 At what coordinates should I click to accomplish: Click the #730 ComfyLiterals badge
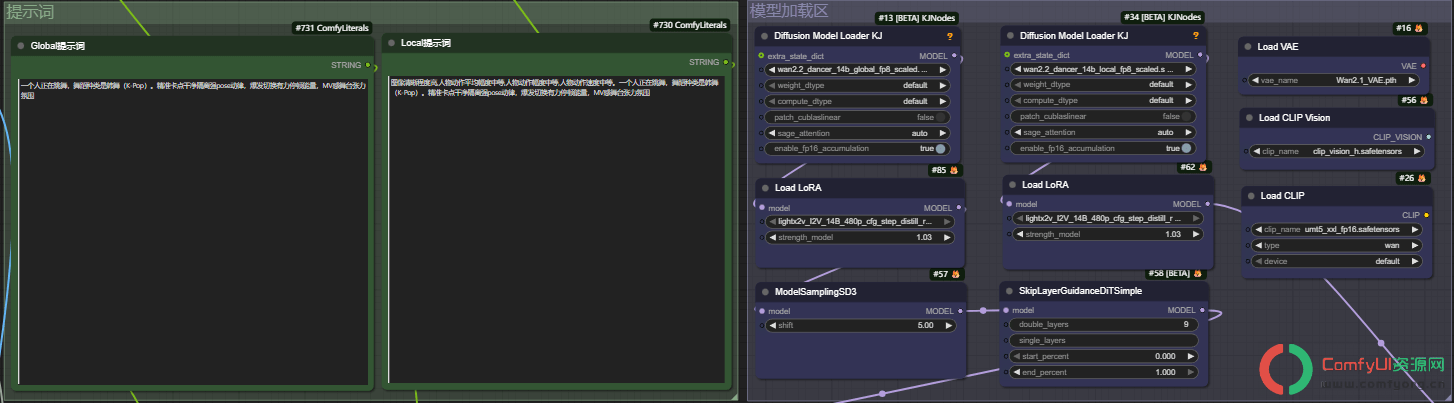click(689, 25)
